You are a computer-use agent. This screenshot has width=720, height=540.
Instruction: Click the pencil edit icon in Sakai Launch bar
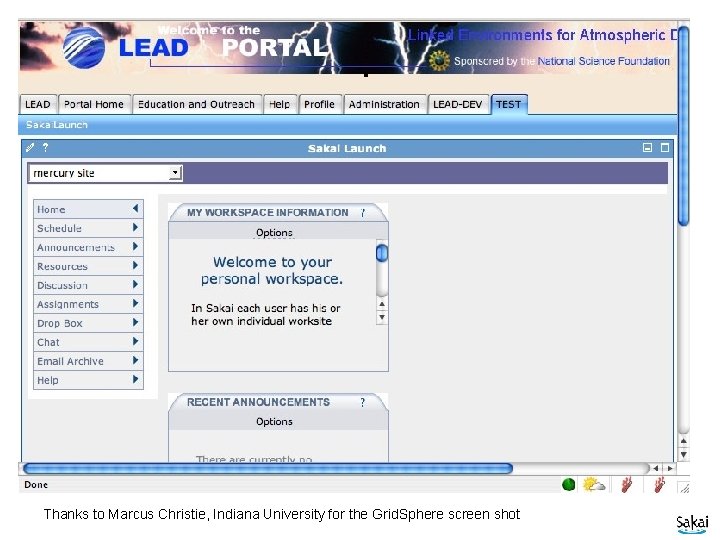(30, 147)
